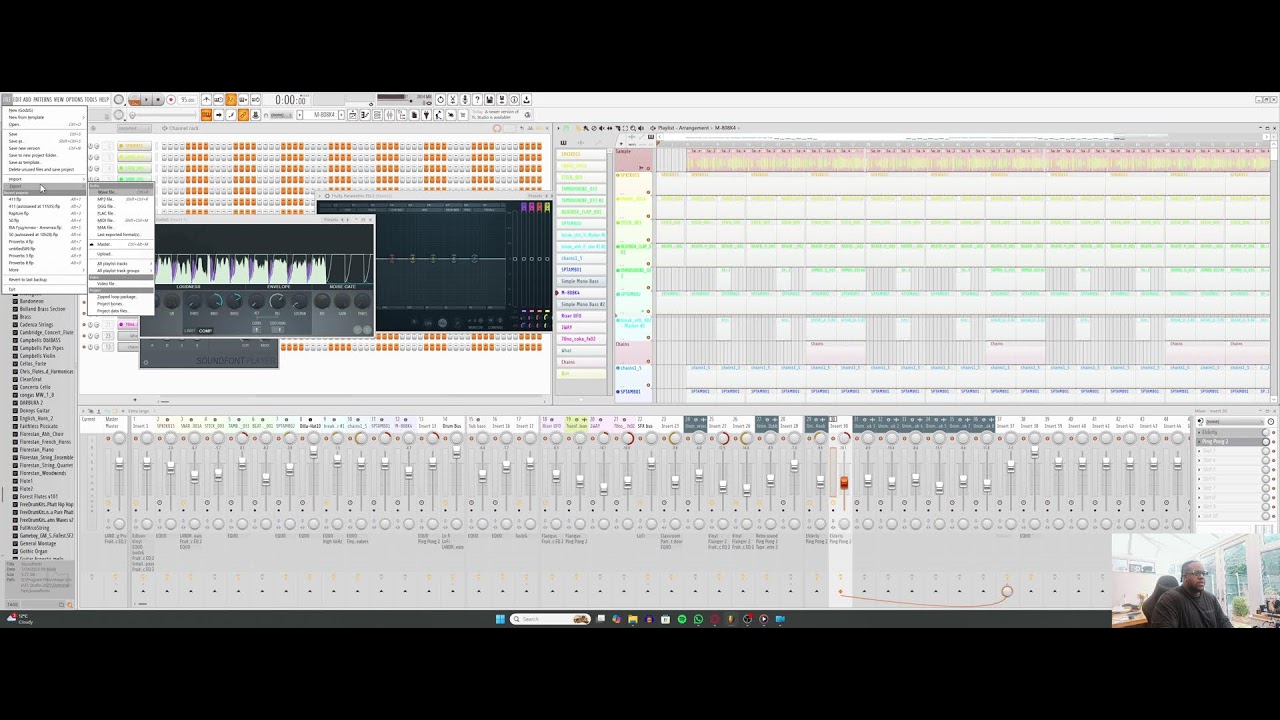Viewport: 1280px width, 720px height.
Task: Click the playlist magnet snap icon
Action: coord(566,128)
